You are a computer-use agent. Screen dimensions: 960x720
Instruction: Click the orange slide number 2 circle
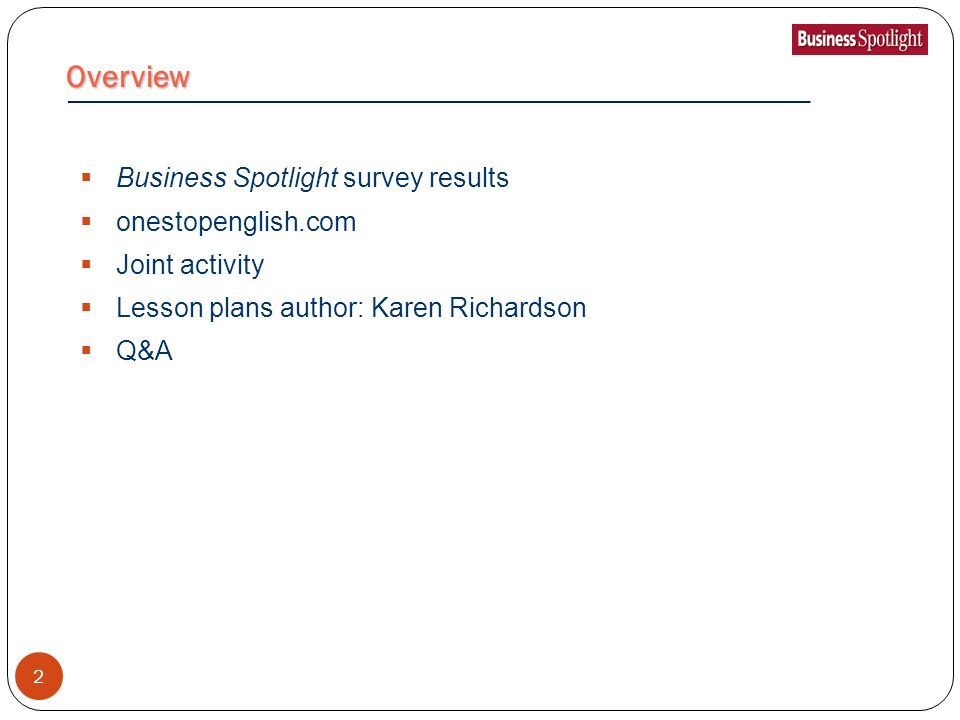point(39,676)
